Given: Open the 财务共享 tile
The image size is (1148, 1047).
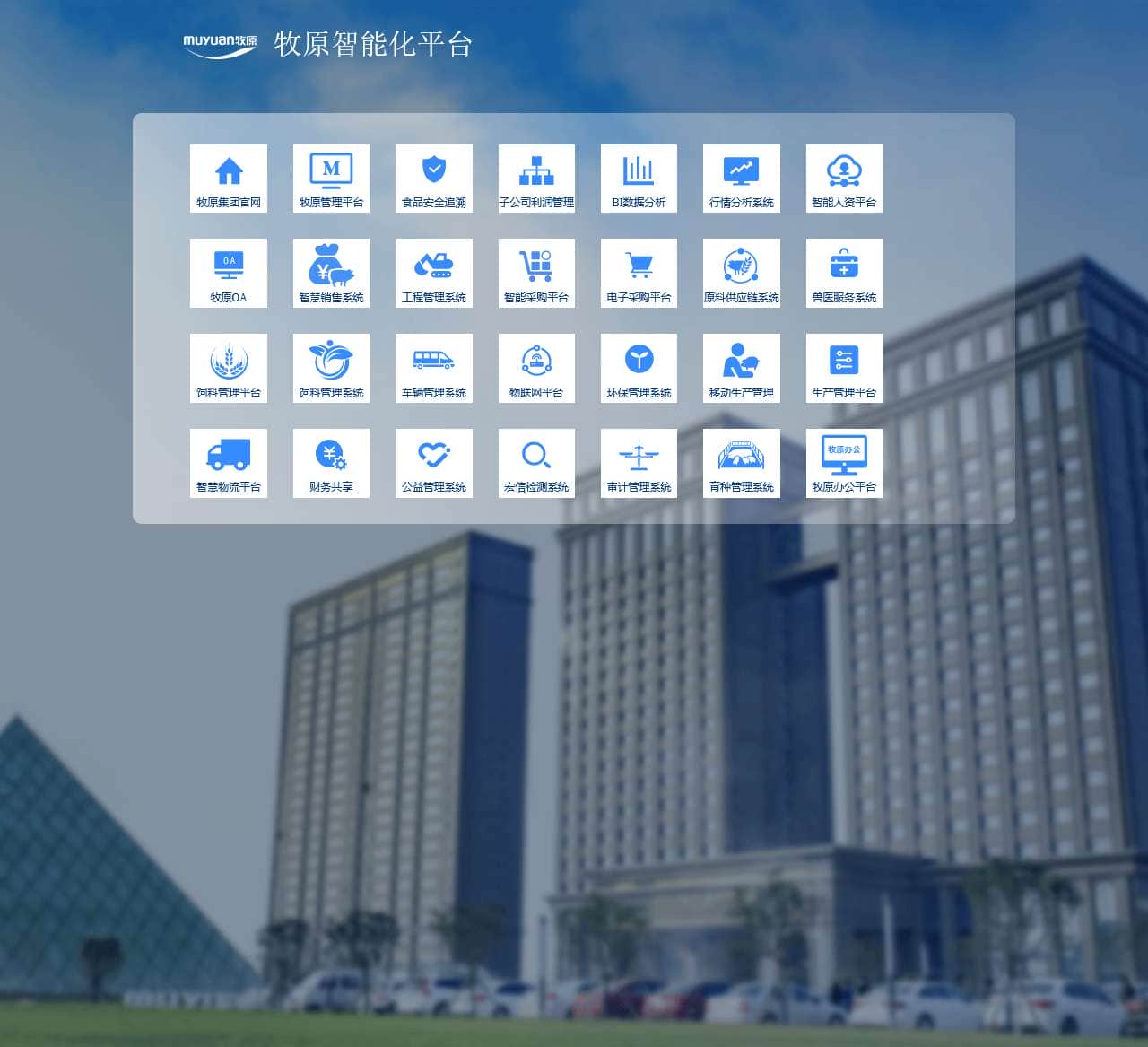Looking at the screenshot, I should point(331,463).
